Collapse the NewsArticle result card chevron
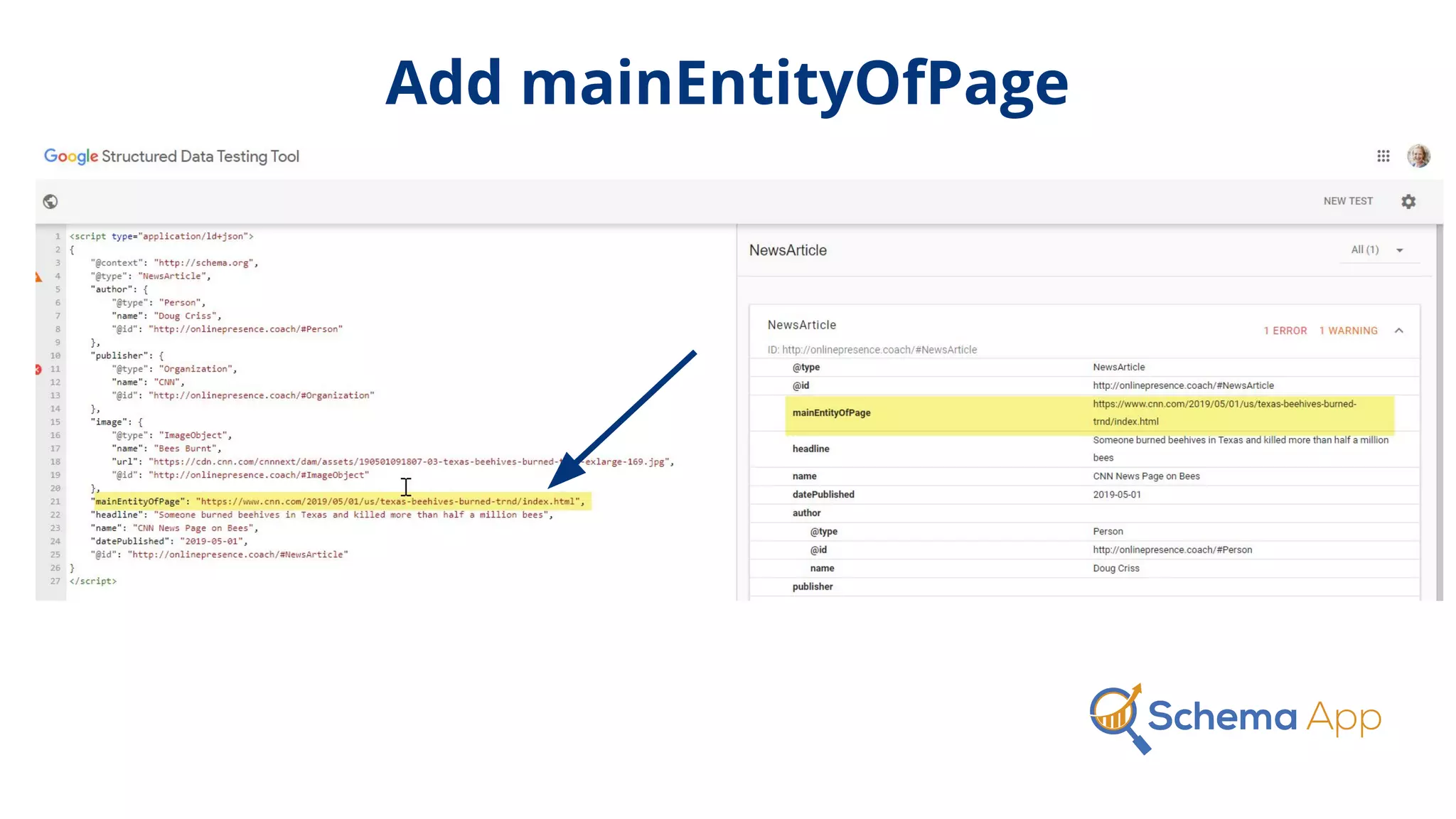 click(x=1399, y=331)
